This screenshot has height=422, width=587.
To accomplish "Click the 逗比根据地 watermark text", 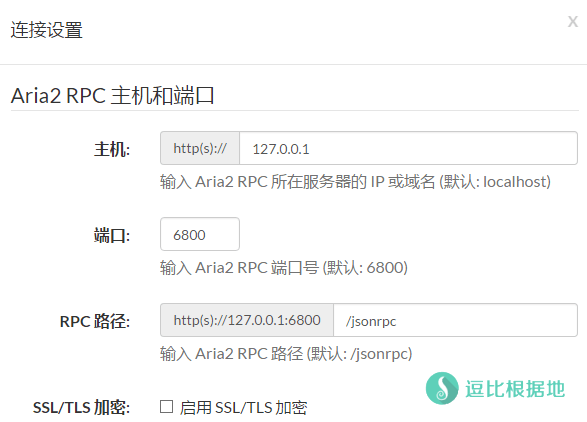I will 515,389.
